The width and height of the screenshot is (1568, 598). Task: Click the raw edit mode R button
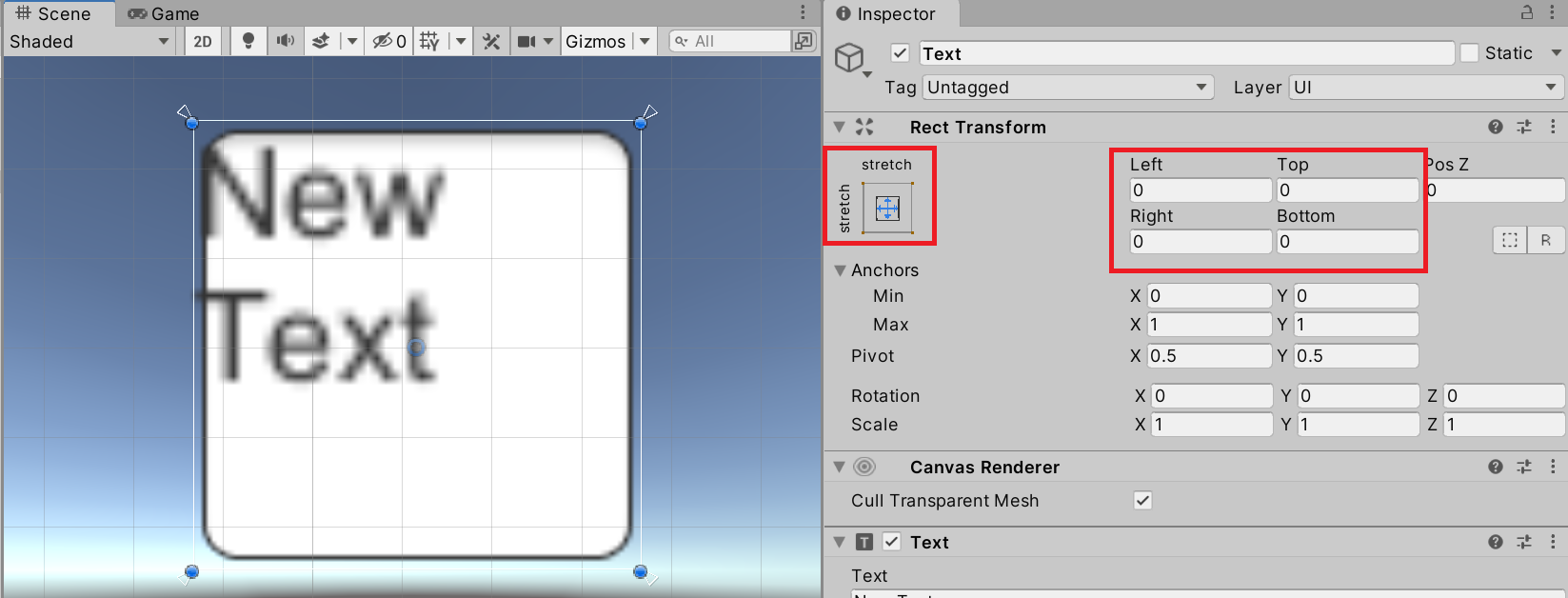coord(1545,240)
